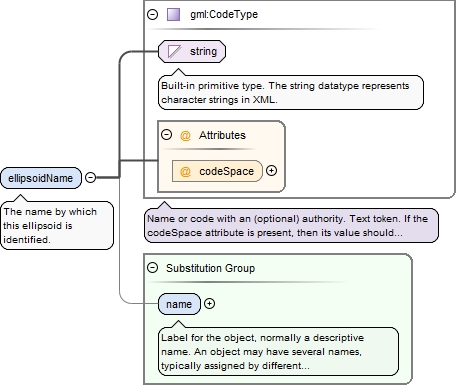Viewport: 457px width, 386px height.
Task: Collapse the ellipsoidName element children
Action: pyautogui.click(x=90, y=177)
